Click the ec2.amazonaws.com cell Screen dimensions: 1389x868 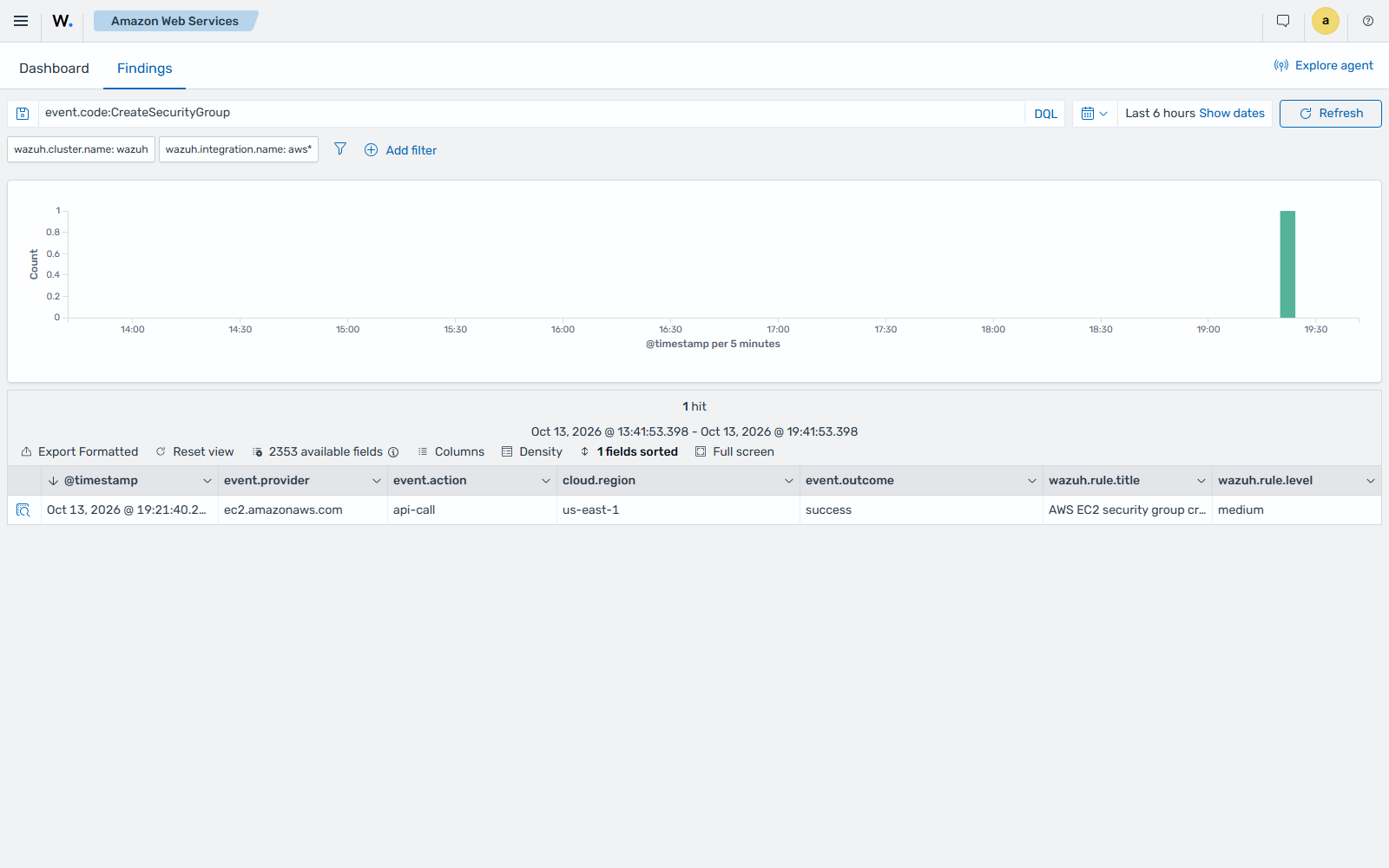coord(303,510)
